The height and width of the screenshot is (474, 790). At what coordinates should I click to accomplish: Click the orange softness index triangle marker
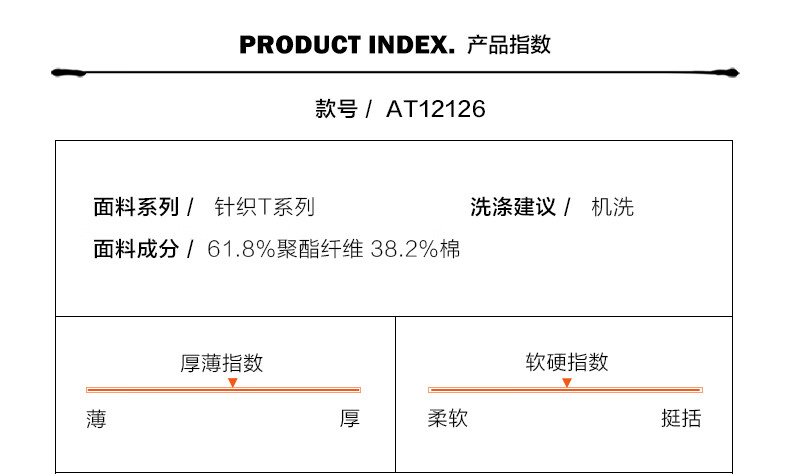(567, 382)
